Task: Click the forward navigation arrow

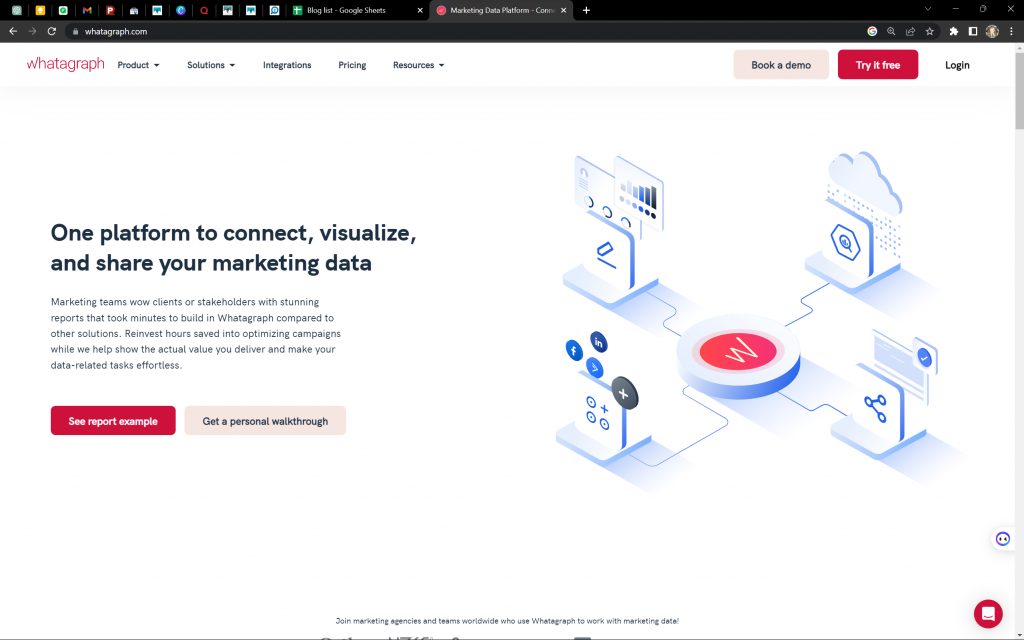Action: pos(32,31)
